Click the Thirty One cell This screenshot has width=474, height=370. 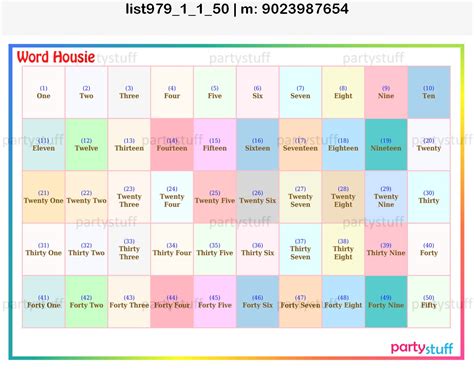[44, 249]
